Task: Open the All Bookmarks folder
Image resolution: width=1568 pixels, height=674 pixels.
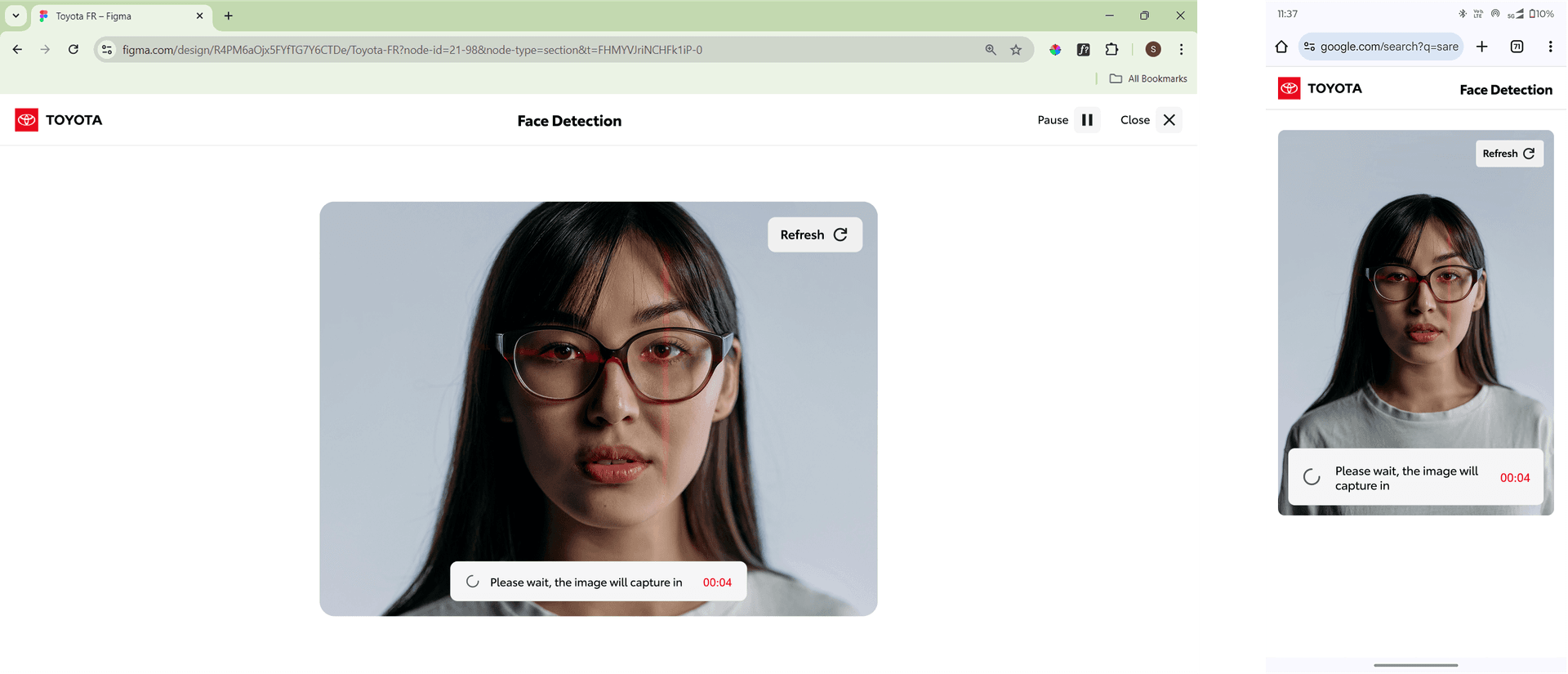Action: (1148, 78)
